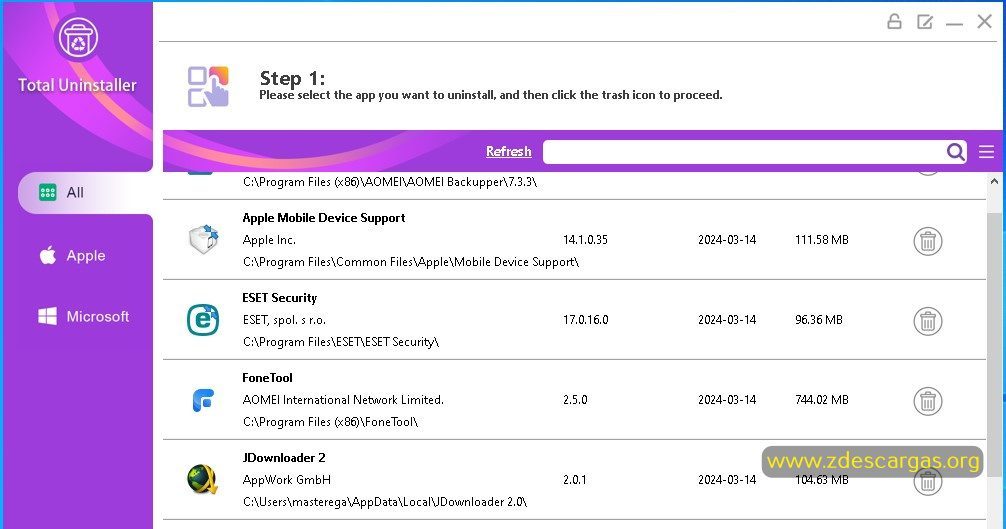Click size value 744.02 MB
This screenshot has width=1006, height=529.
tap(822, 400)
